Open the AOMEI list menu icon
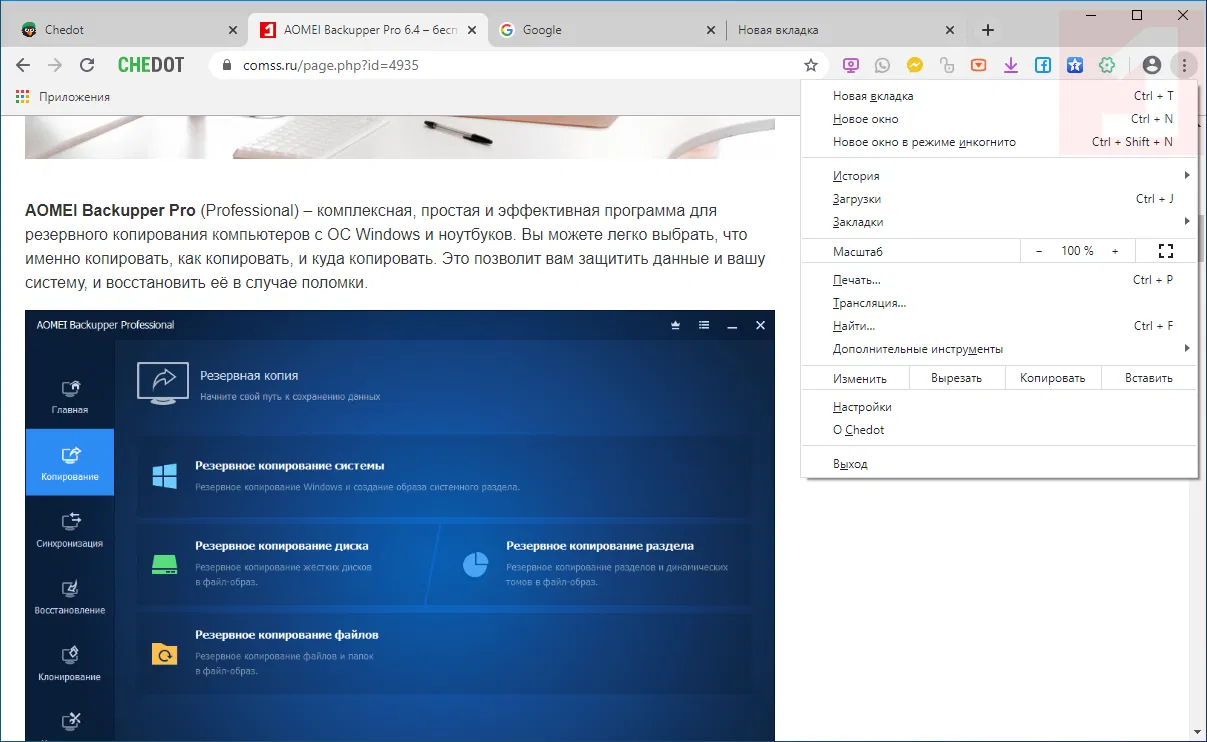Screen dimensions: 1207x742 704,325
